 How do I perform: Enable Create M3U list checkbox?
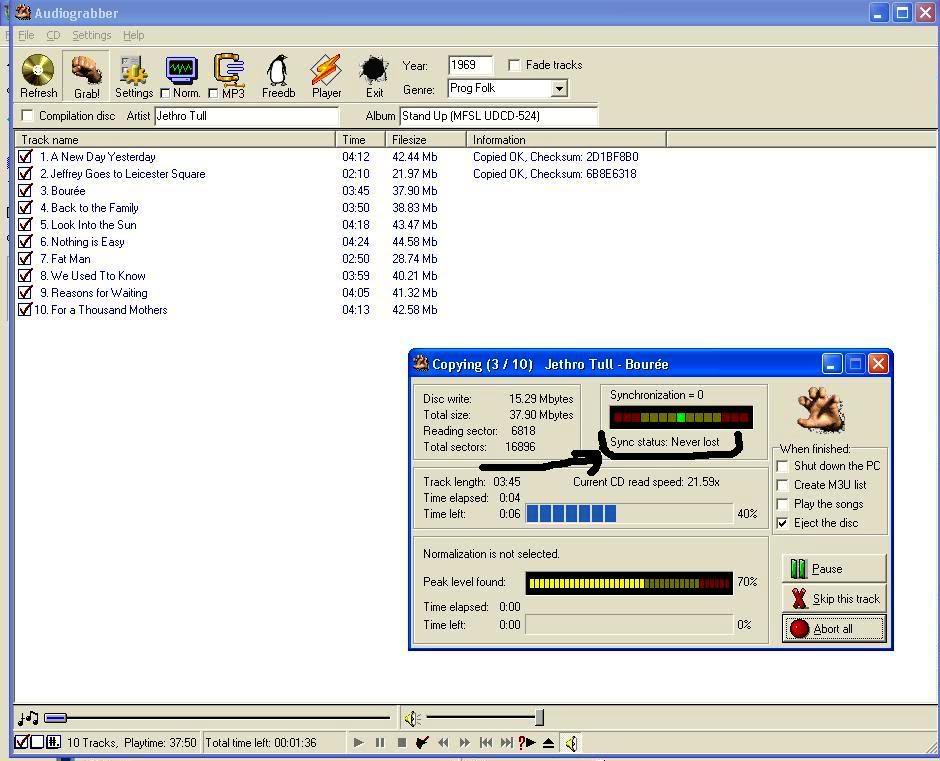click(x=782, y=485)
